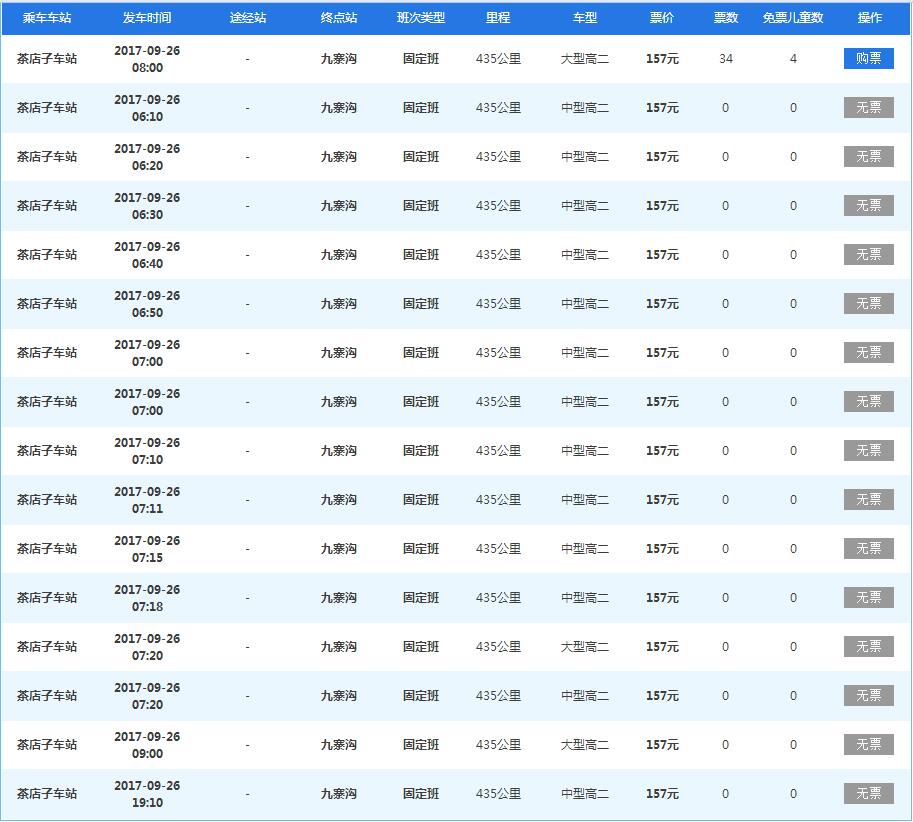Click the ticket count 0 in 19:10 row
Image resolution: width=913 pixels, height=822 pixels.
pos(726,793)
